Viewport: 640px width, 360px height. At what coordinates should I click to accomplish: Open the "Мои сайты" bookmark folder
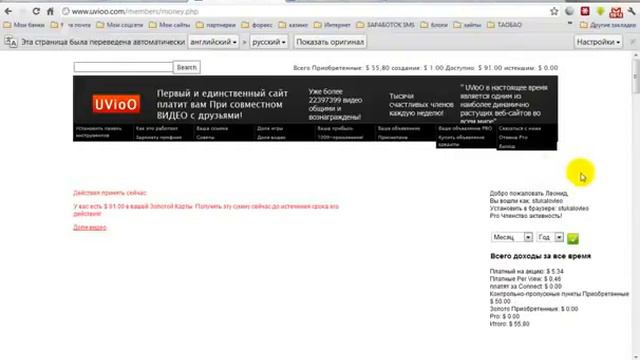(x=170, y=25)
